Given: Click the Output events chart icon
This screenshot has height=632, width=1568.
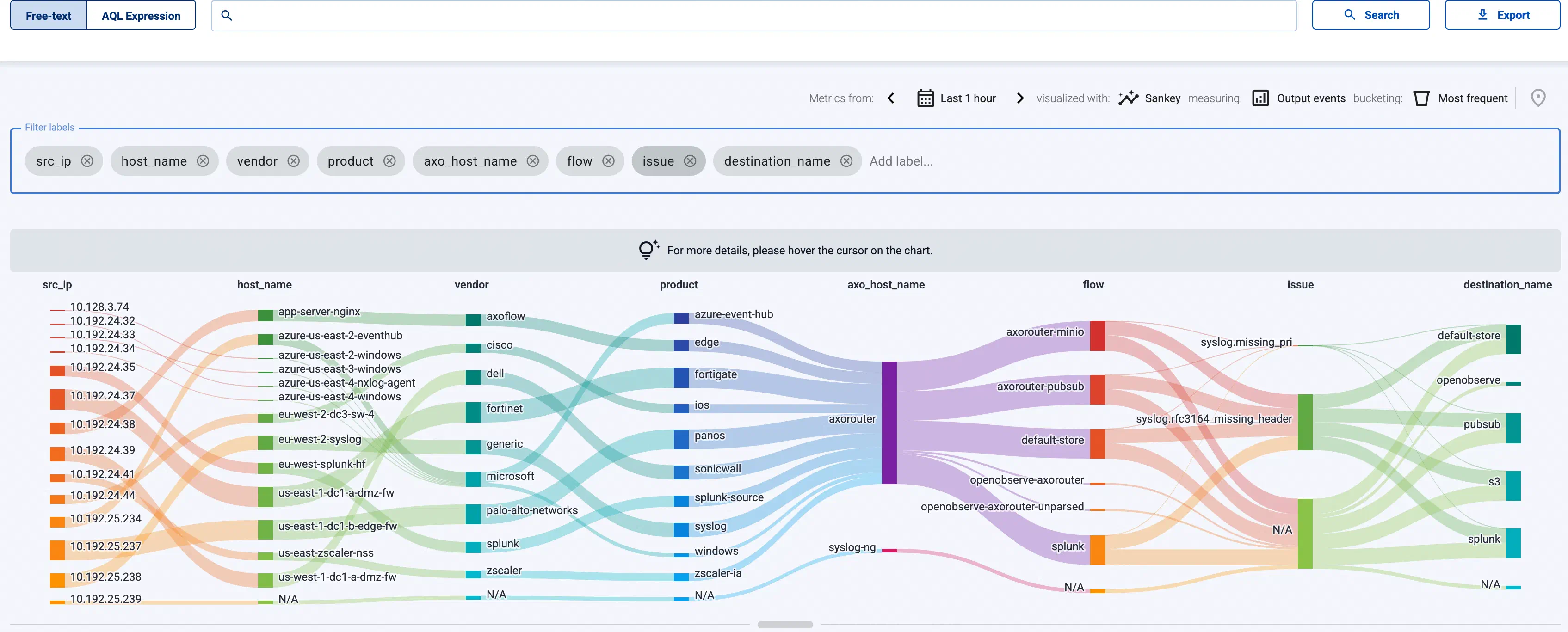Looking at the screenshot, I should pos(1260,98).
